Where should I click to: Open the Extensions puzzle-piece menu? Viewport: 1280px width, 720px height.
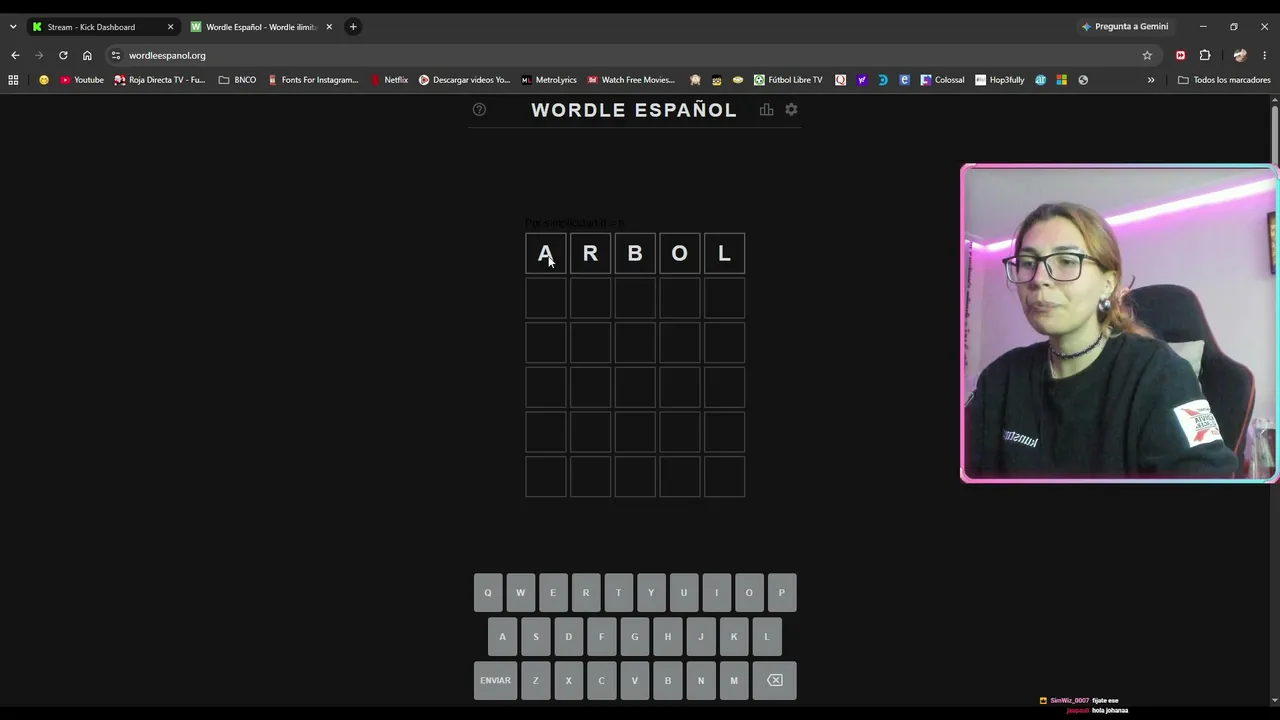1205,55
